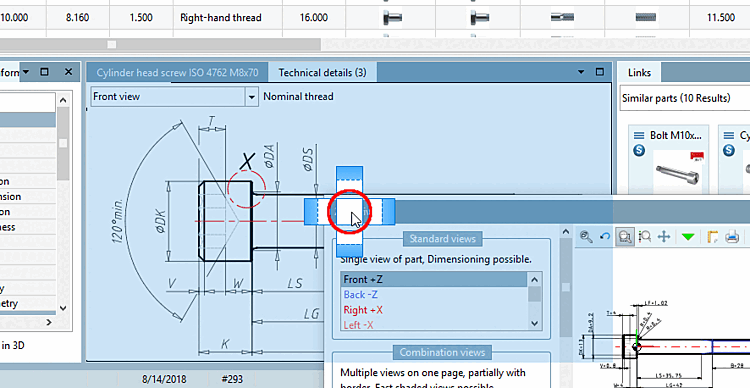This screenshot has width=750, height=388.
Task: Click the zoom-all magnifier icon
Action: 586,236
